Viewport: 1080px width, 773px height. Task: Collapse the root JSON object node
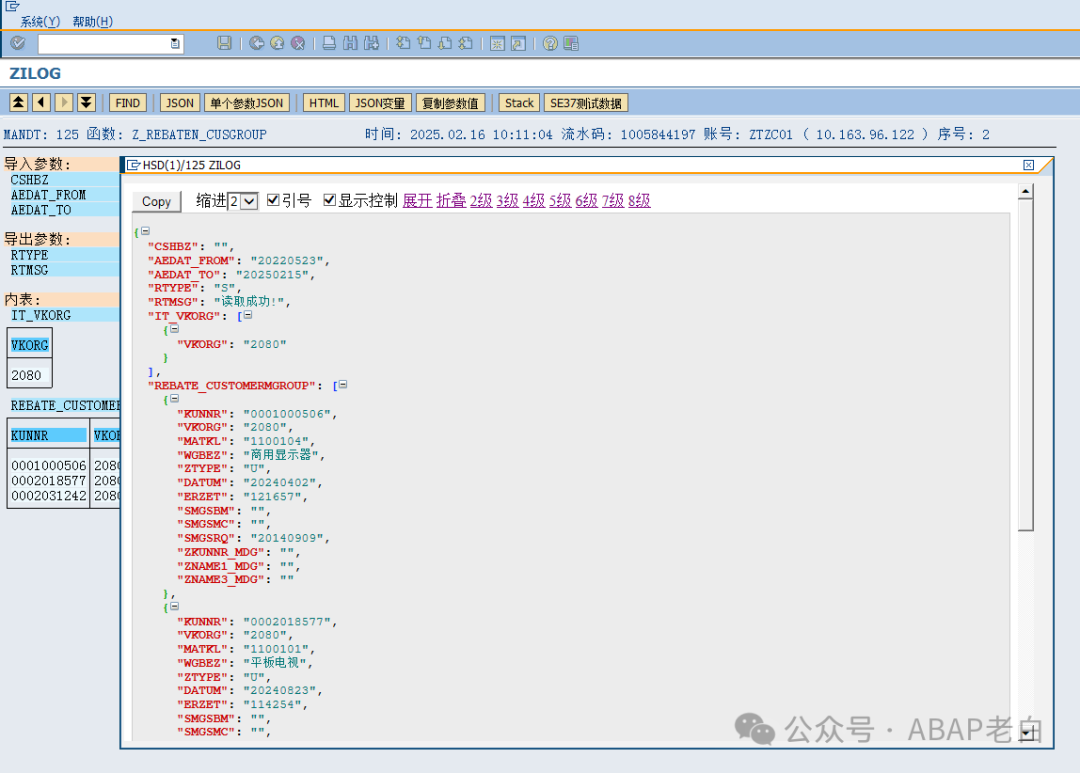click(x=145, y=231)
